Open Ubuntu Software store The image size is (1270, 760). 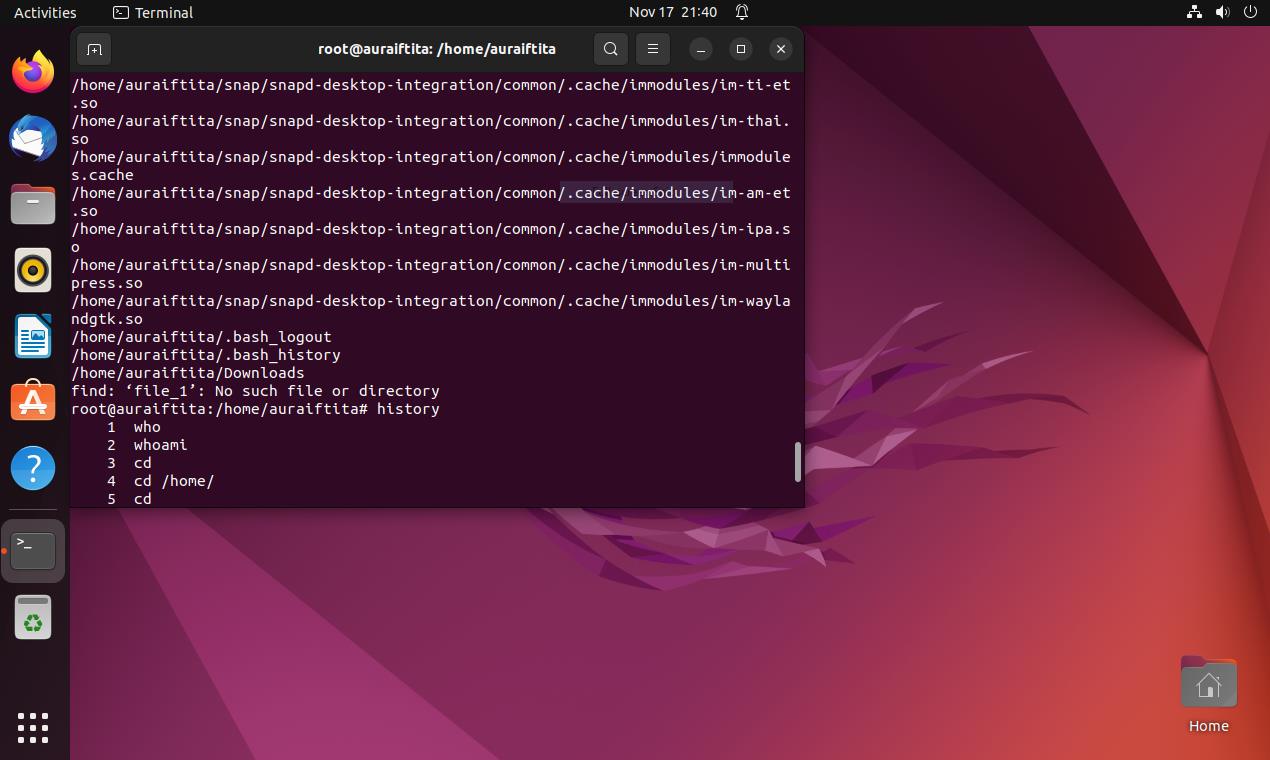tap(33, 402)
